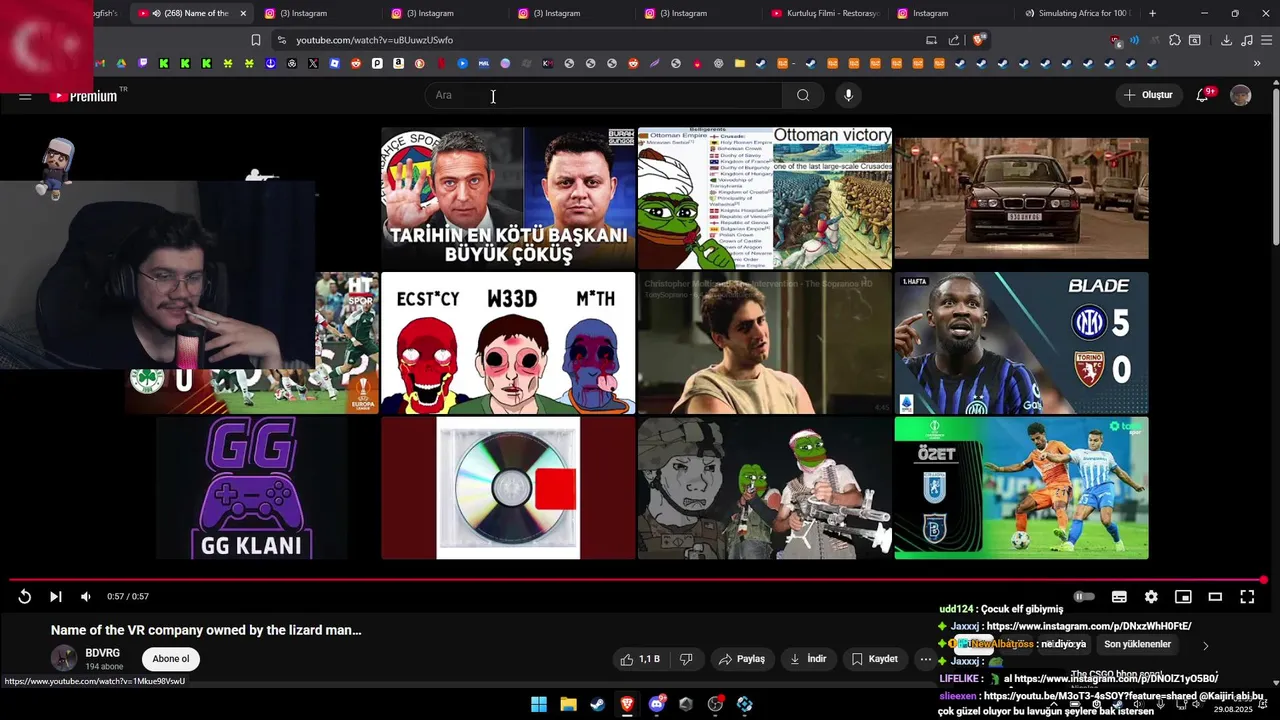Open the ECST*CY W33D M*TH thumbnail
1280x720 pixels.
508,343
